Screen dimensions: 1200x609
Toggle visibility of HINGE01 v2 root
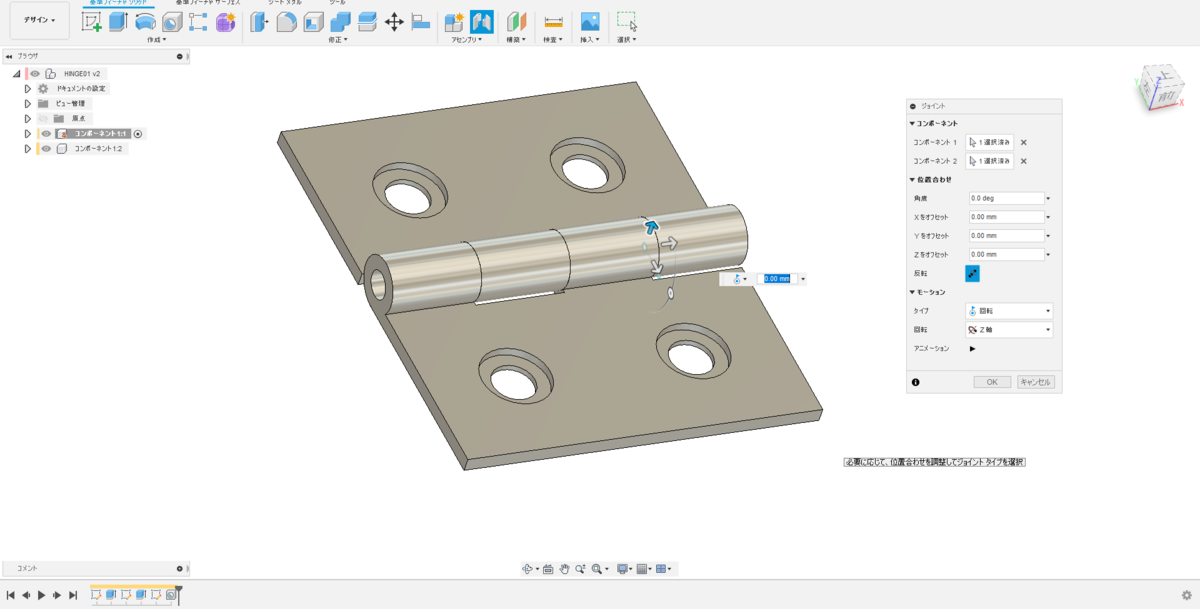(35, 74)
